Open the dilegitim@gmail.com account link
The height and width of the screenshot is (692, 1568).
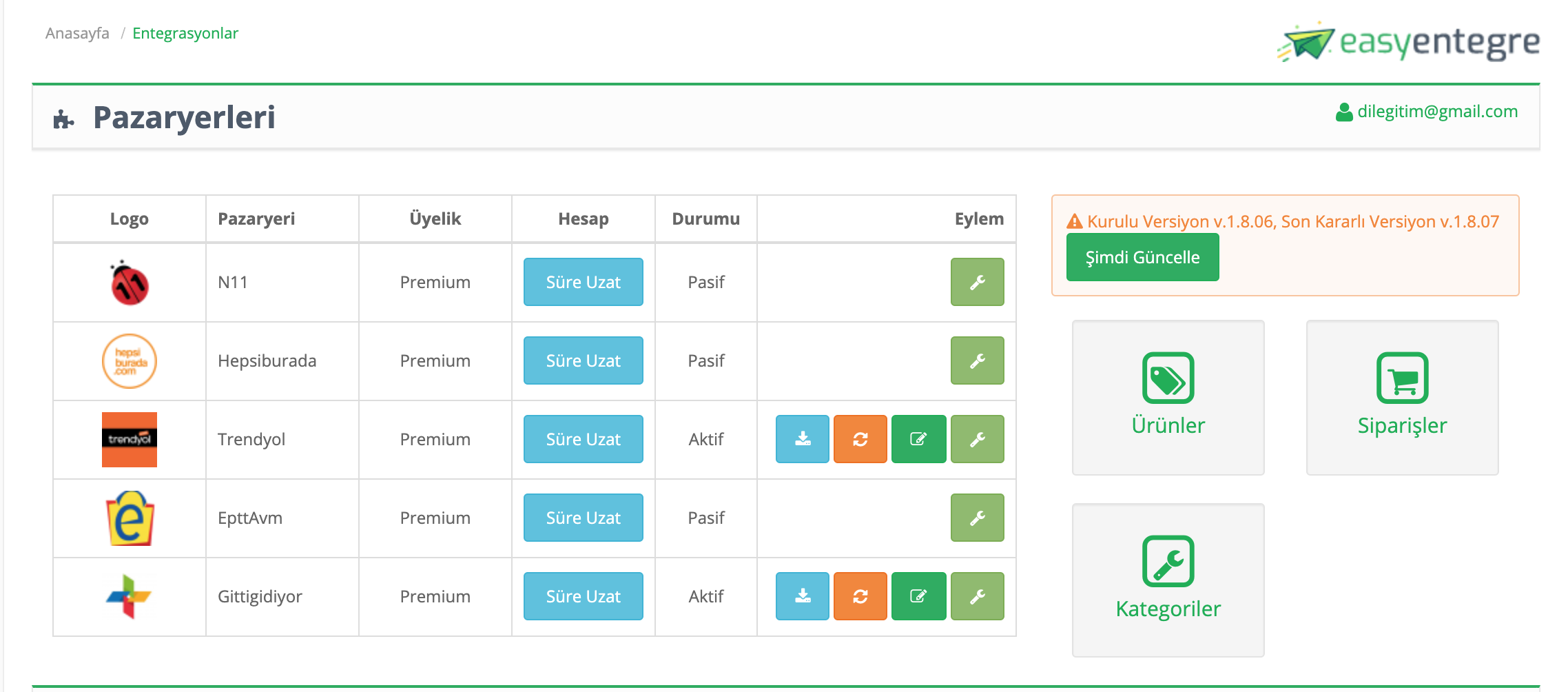pyautogui.click(x=1437, y=112)
